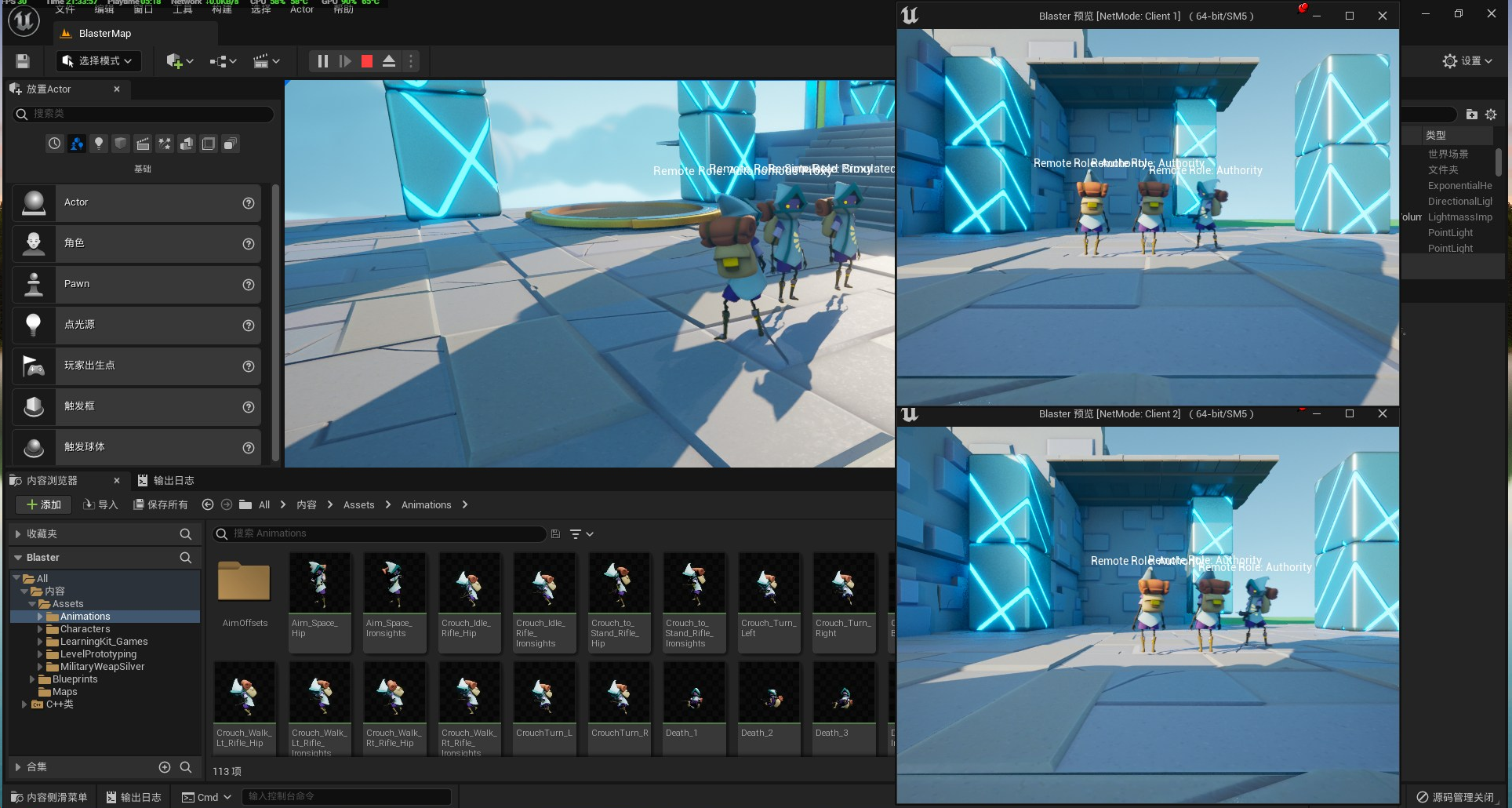1512x808 pixels.
Task: Click the 保存所有 Save All button
Action: coord(161,504)
